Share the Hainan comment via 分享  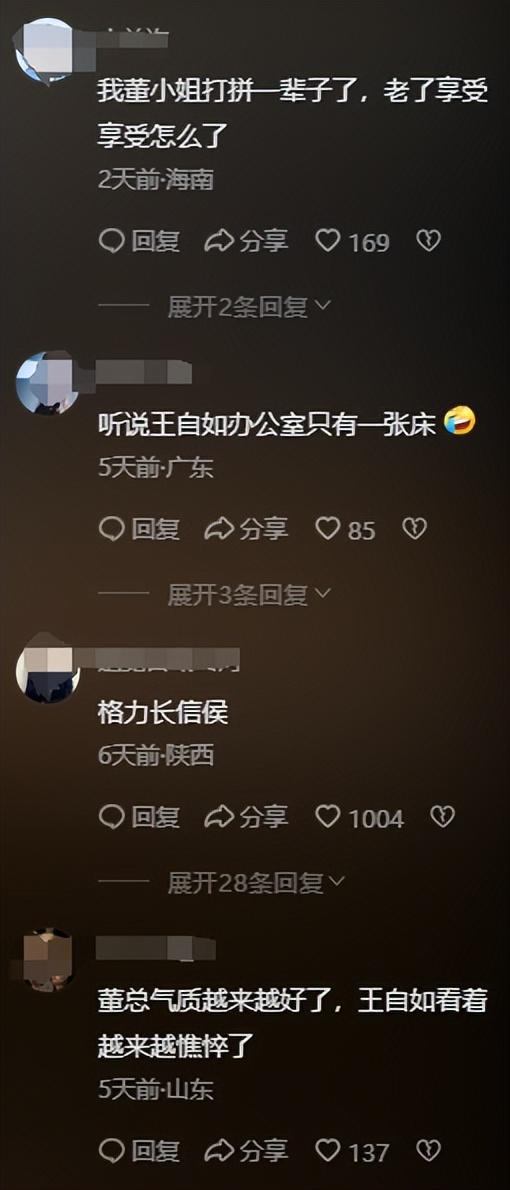pyautogui.click(x=247, y=241)
